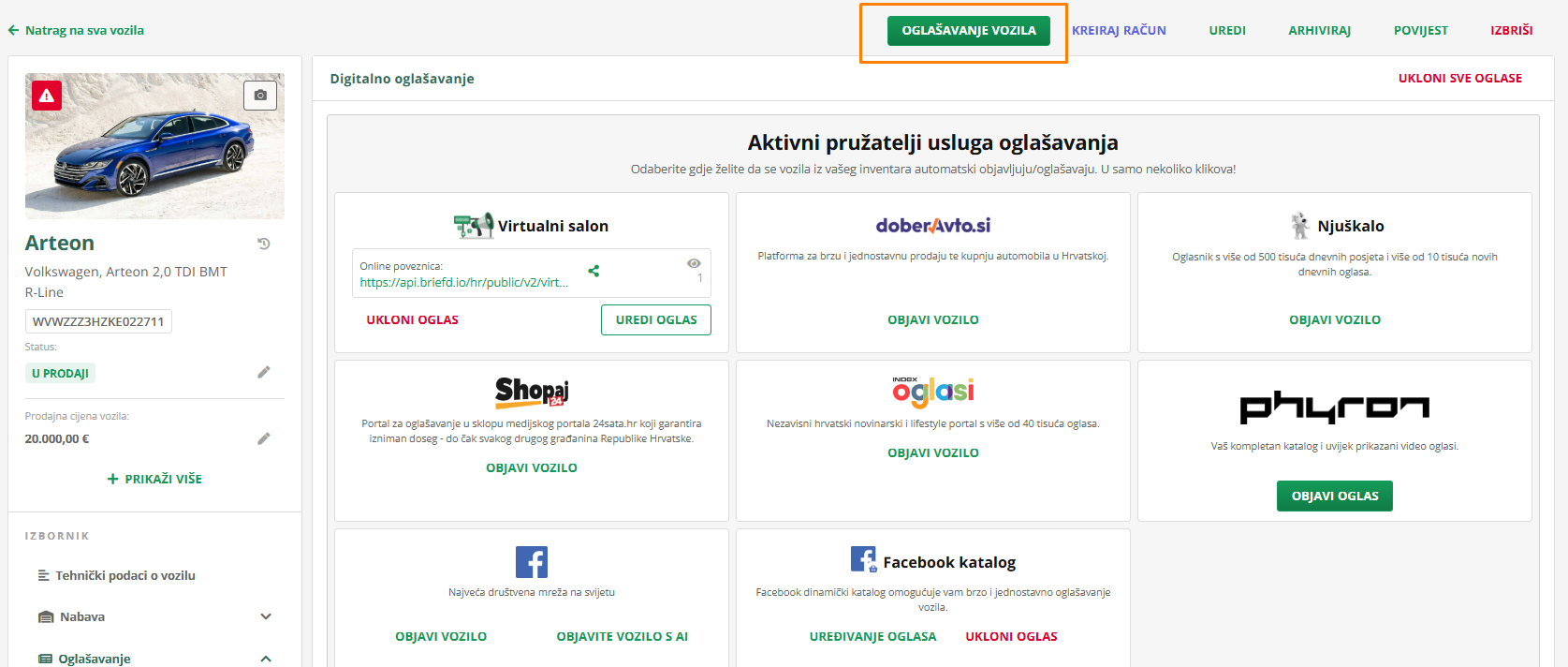Click the Shopaj 24 logo
Viewport: 1568px width, 667px height.
[532, 392]
